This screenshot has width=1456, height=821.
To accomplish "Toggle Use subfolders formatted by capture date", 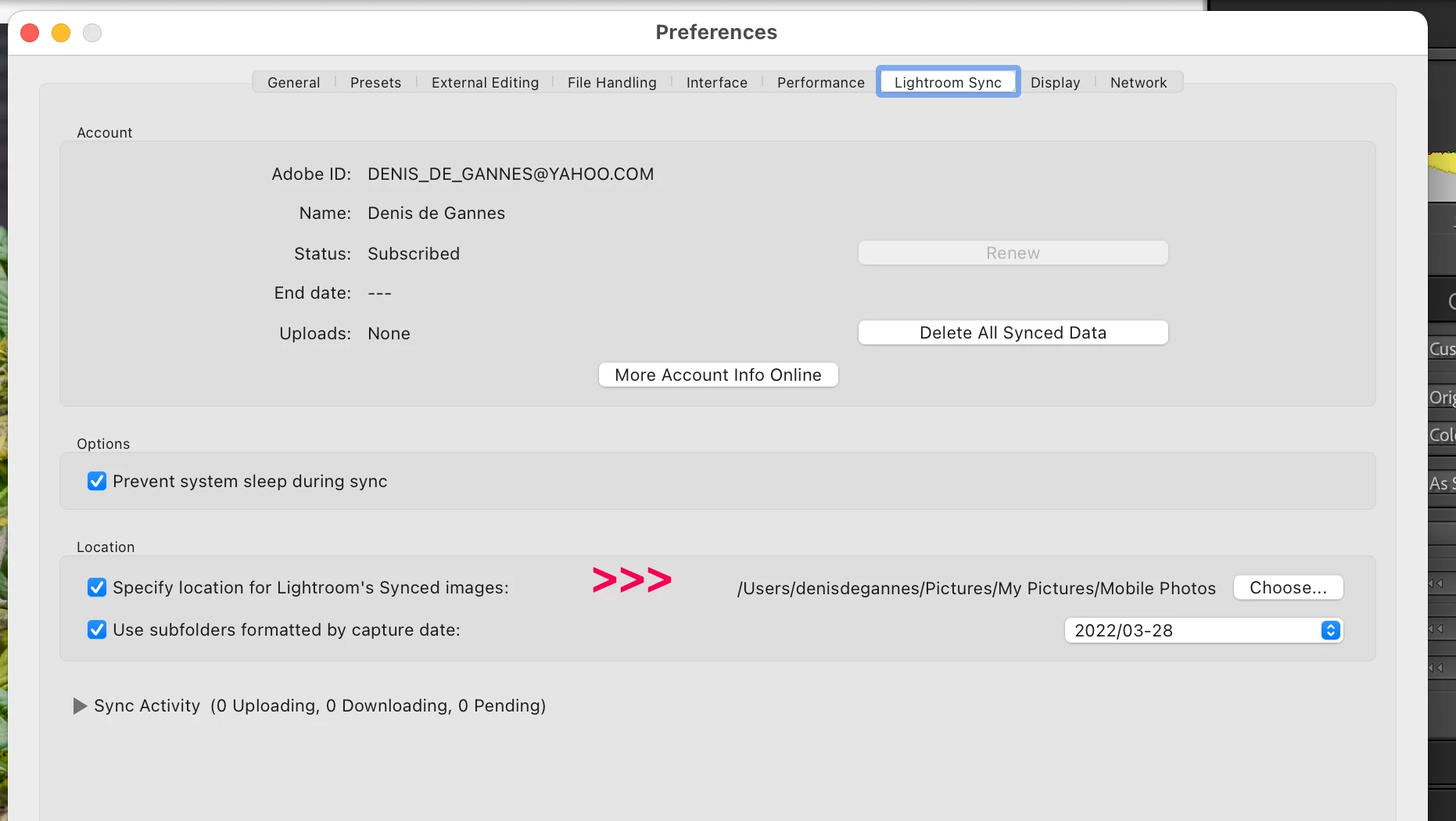I will tap(97, 629).
